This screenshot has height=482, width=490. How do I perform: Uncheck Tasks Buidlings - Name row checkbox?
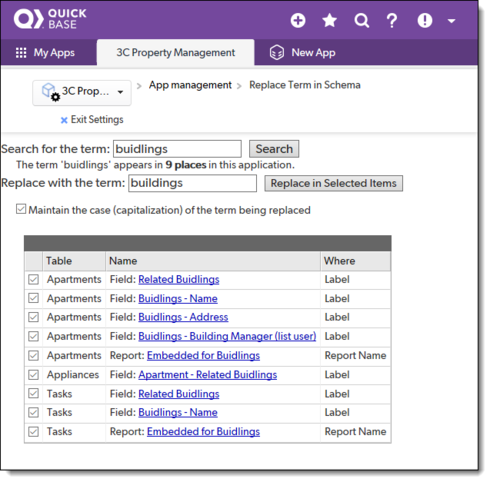coord(33,412)
